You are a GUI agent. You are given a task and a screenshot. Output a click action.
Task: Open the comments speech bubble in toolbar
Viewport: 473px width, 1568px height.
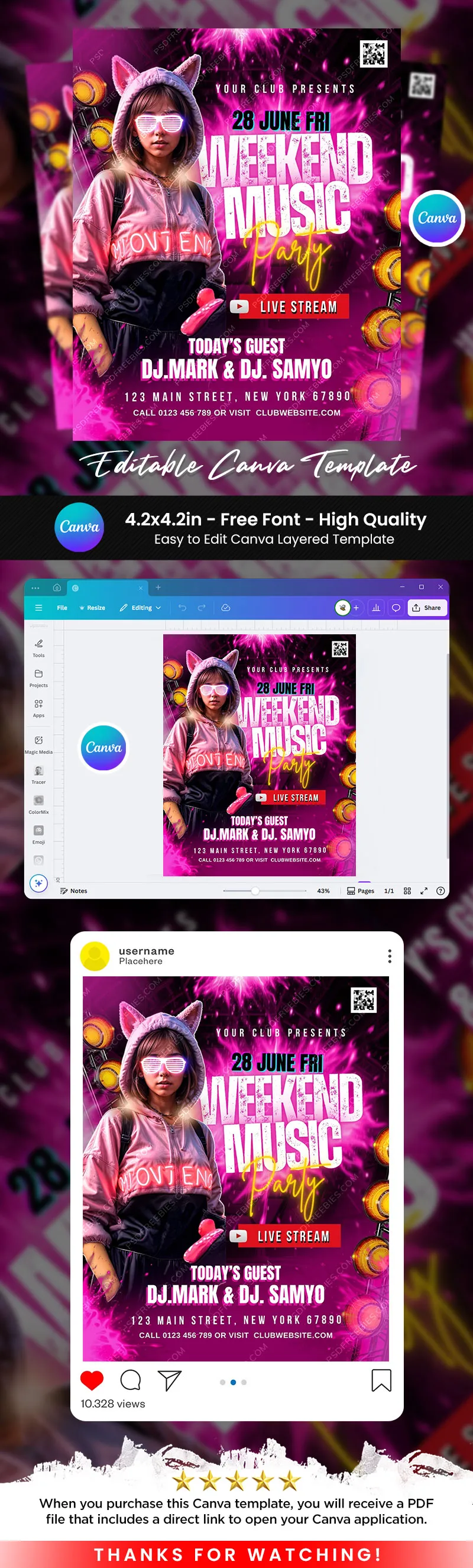tap(396, 608)
